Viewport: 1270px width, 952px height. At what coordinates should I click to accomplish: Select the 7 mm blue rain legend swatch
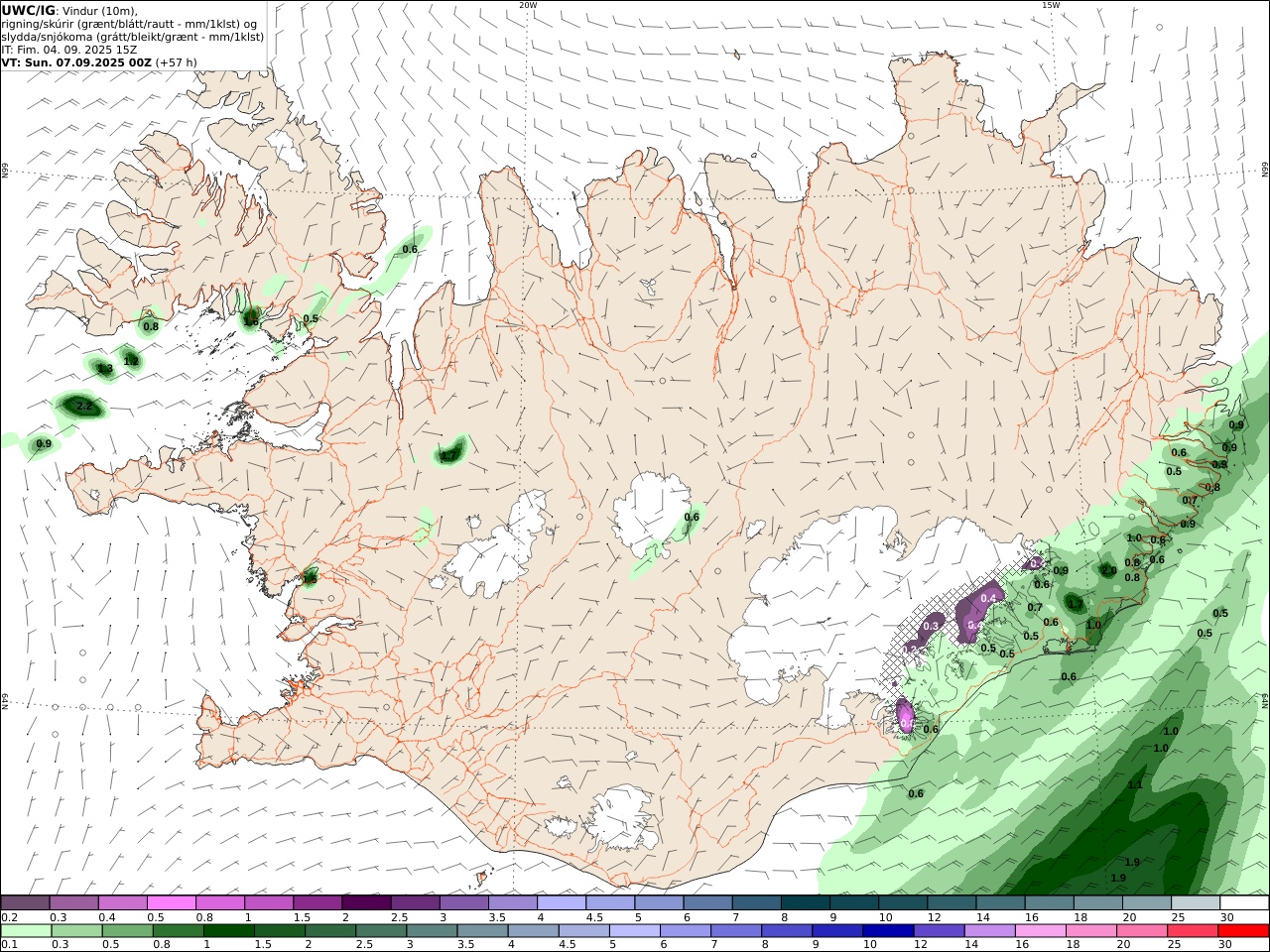[735, 930]
